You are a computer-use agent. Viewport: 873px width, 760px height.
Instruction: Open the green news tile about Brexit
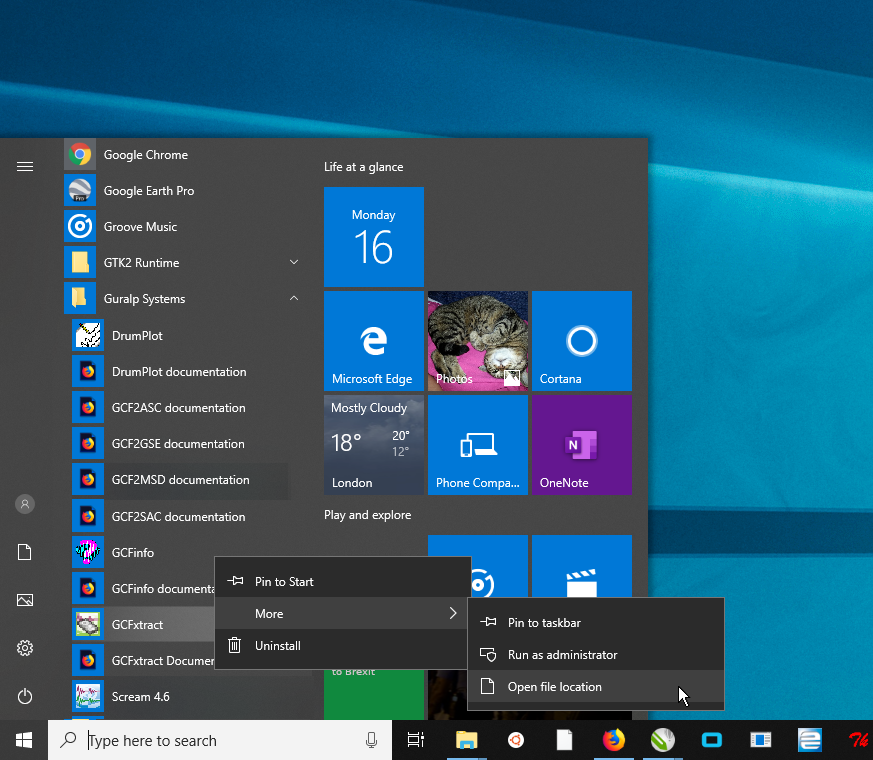[x=374, y=695]
